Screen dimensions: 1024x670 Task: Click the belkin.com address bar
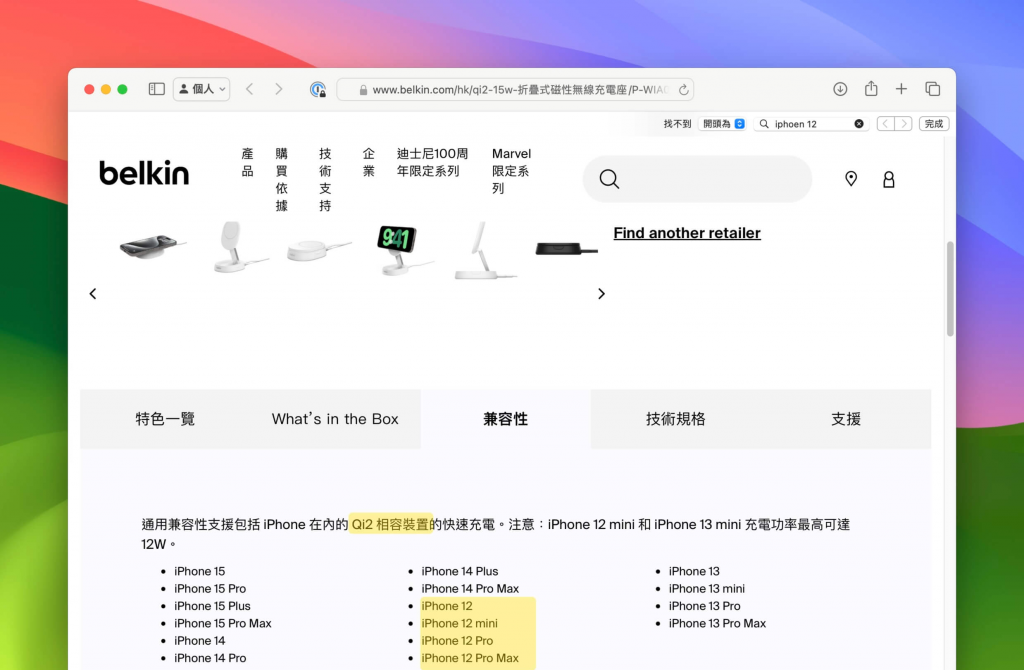[515, 89]
